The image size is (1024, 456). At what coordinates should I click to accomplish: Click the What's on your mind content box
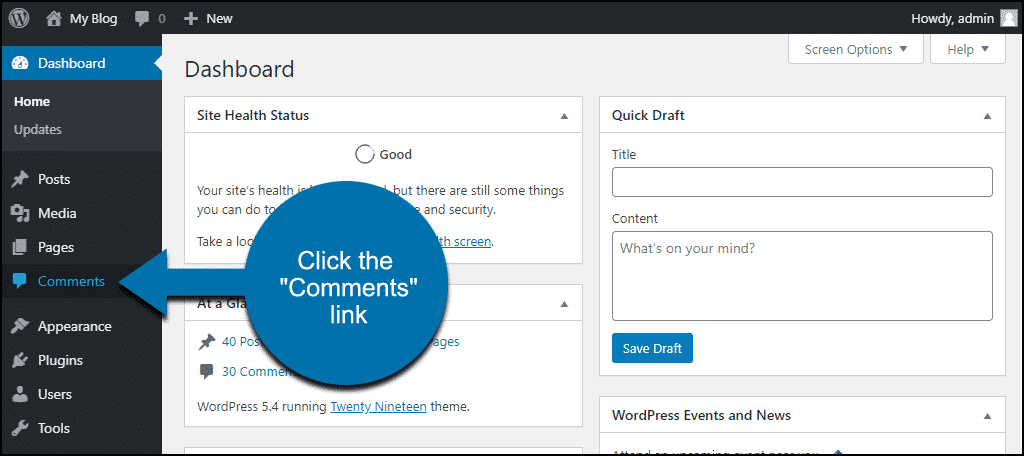[802, 276]
